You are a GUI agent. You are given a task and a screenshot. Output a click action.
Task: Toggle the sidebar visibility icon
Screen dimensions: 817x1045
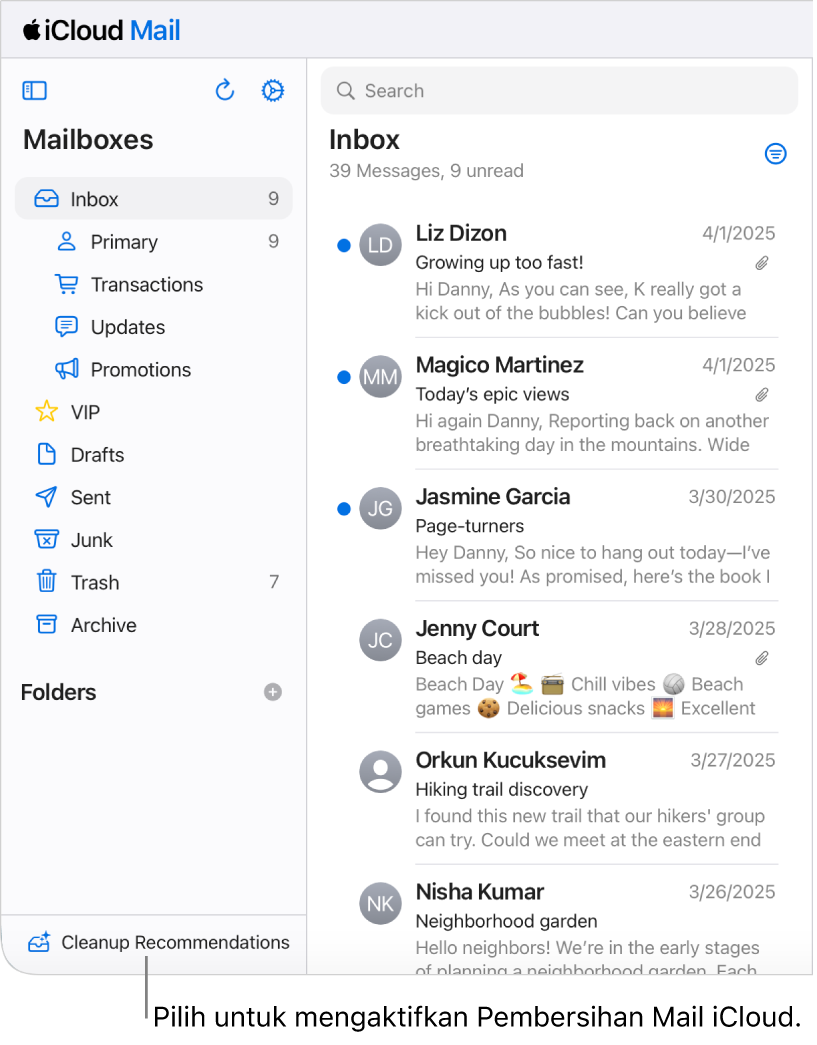point(35,91)
